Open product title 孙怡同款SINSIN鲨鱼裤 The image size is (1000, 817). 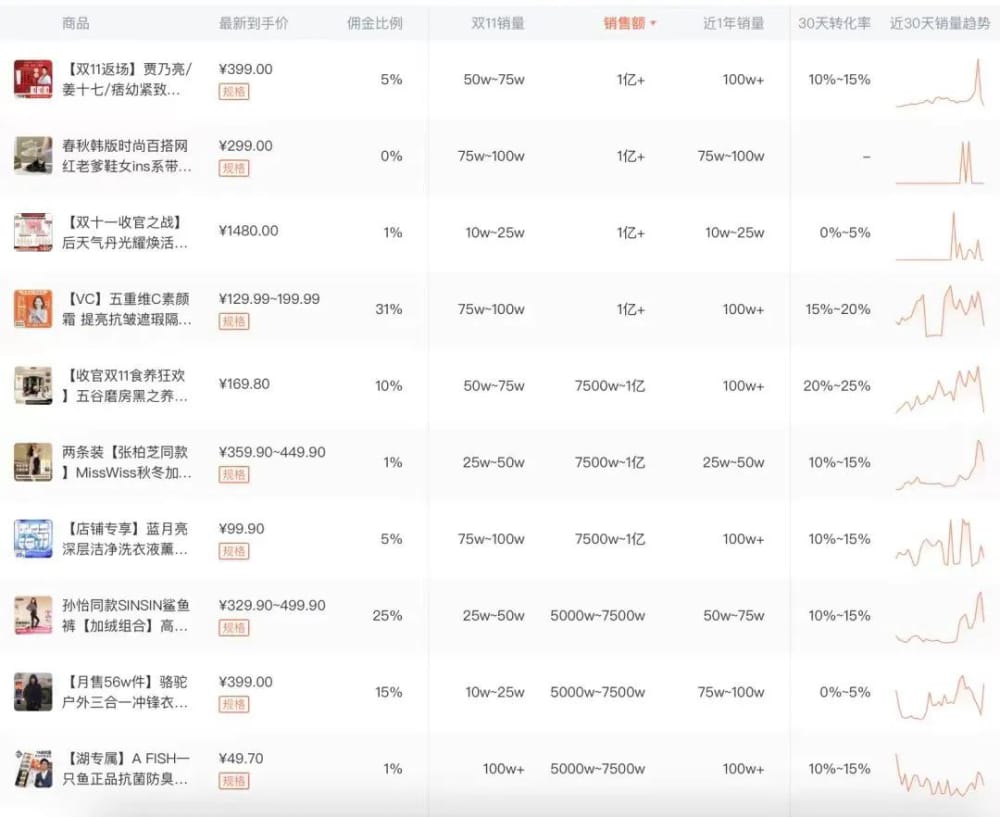[x=126, y=615]
